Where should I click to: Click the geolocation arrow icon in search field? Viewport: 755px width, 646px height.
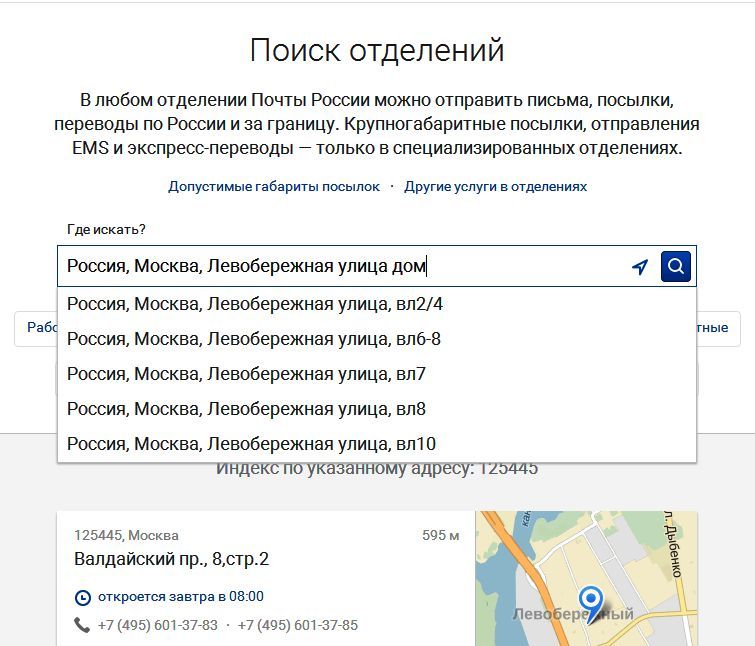pos(640,267)
